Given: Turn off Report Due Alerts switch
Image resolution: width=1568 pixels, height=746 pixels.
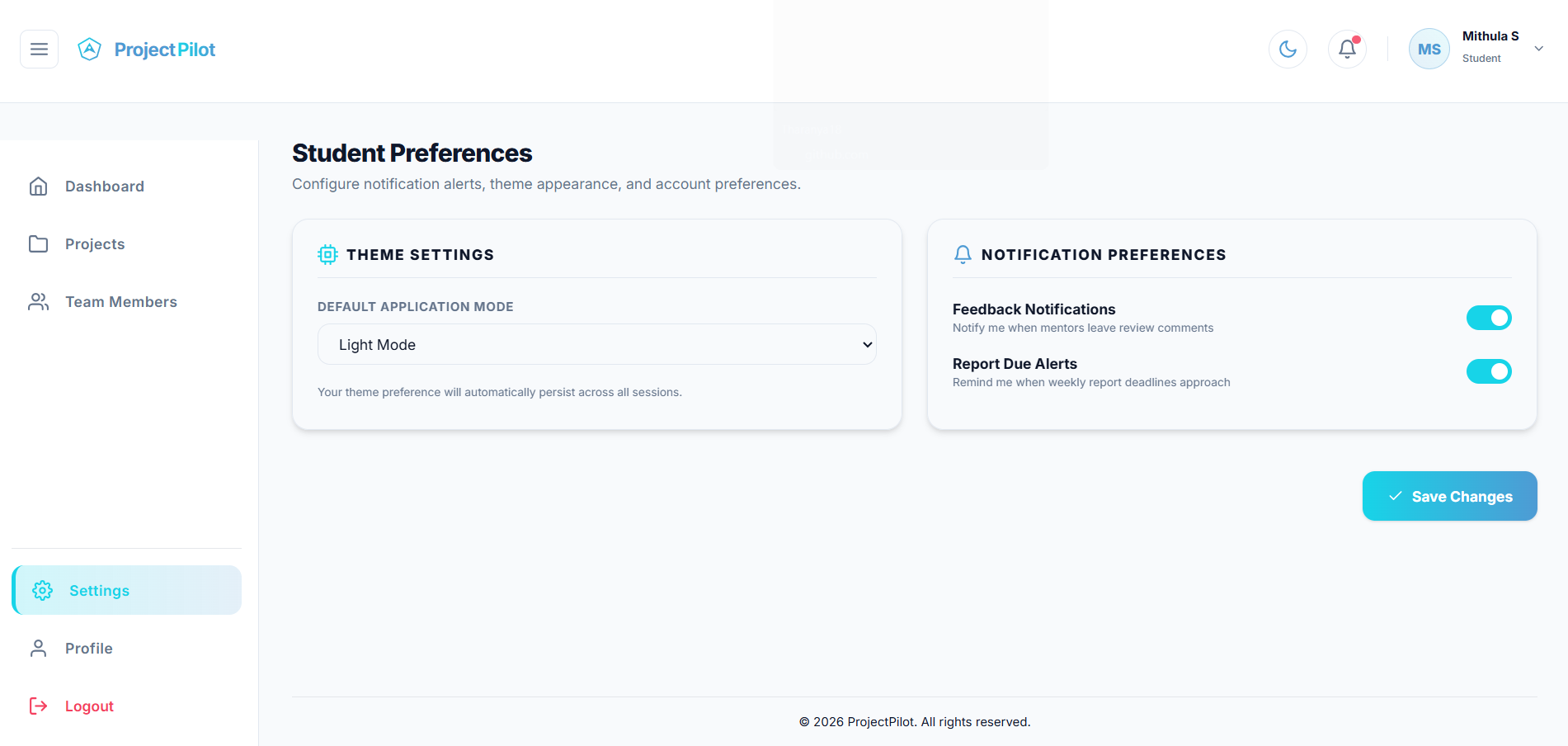Looking at the screenshot, I should [x=1488, y=371].
